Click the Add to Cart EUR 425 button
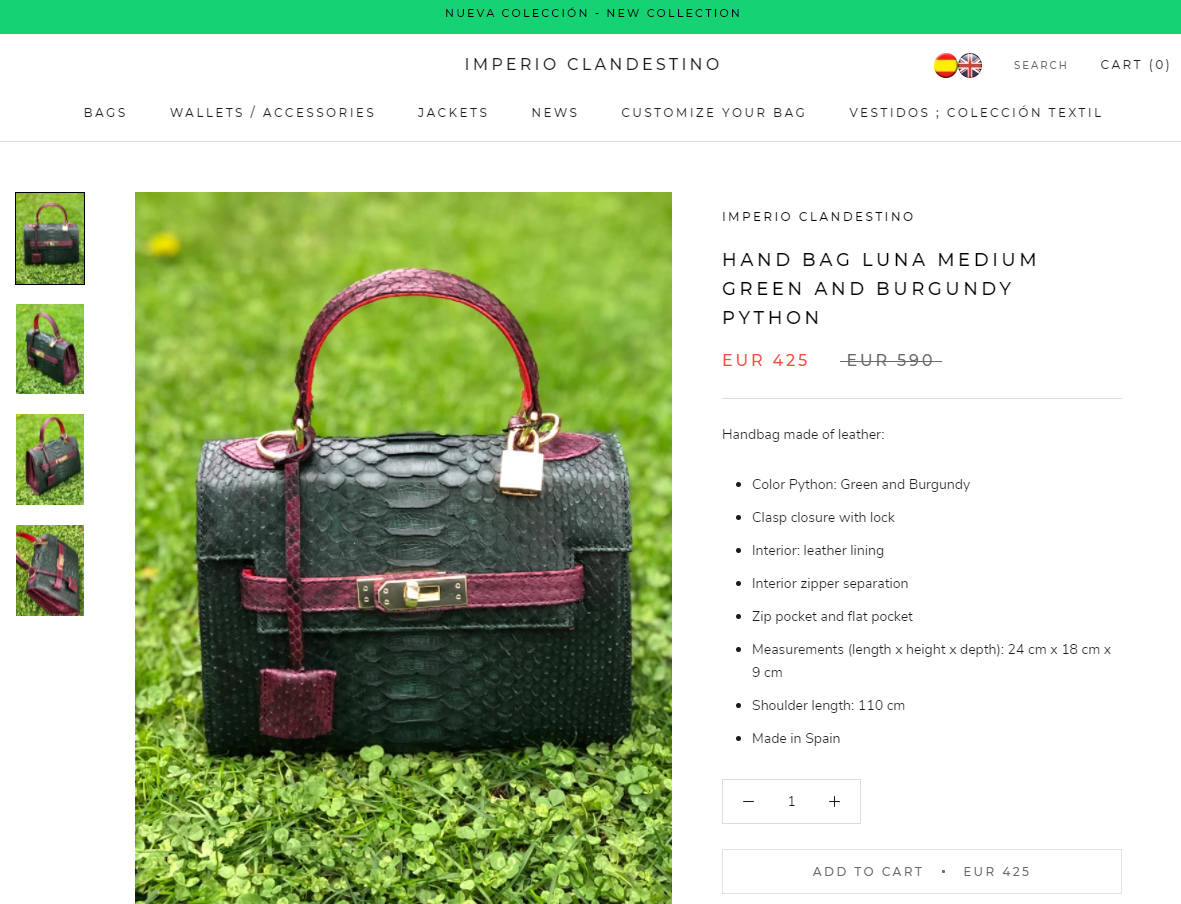The width and height of the screenshot is (1181, 904). (921, 872)
